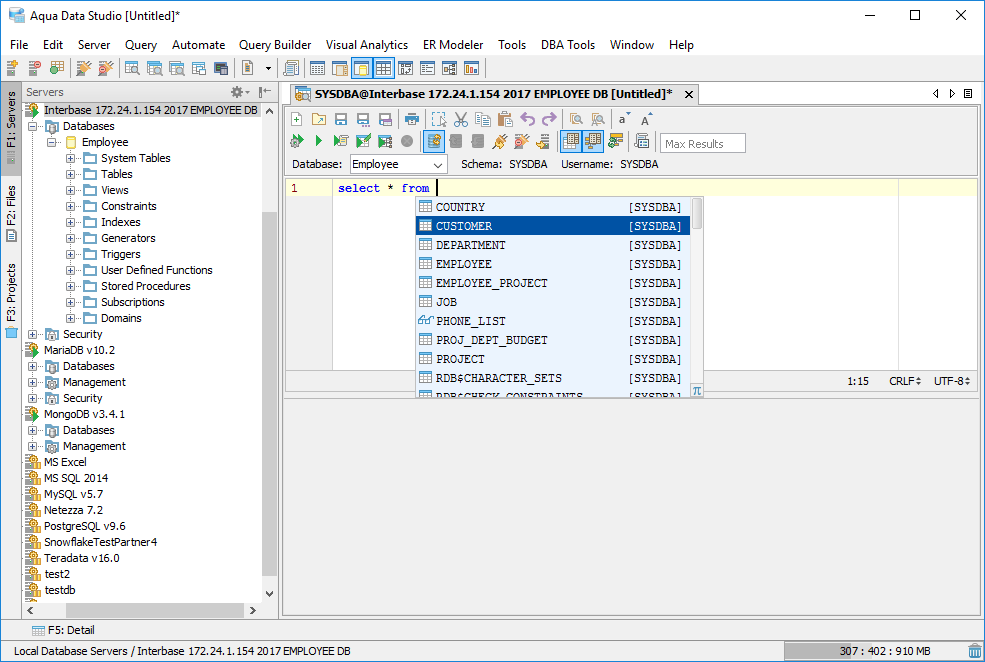Select the Teradata v16.0 server
This screenshot has width=985, height=662.
click(82, 558)
